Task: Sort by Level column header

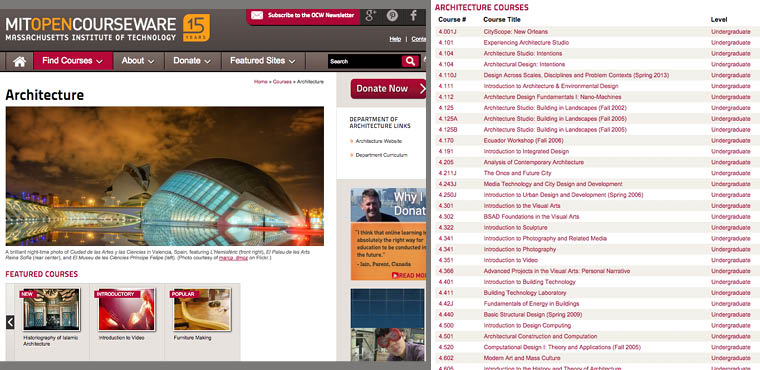Action: [x=719, y=20]
